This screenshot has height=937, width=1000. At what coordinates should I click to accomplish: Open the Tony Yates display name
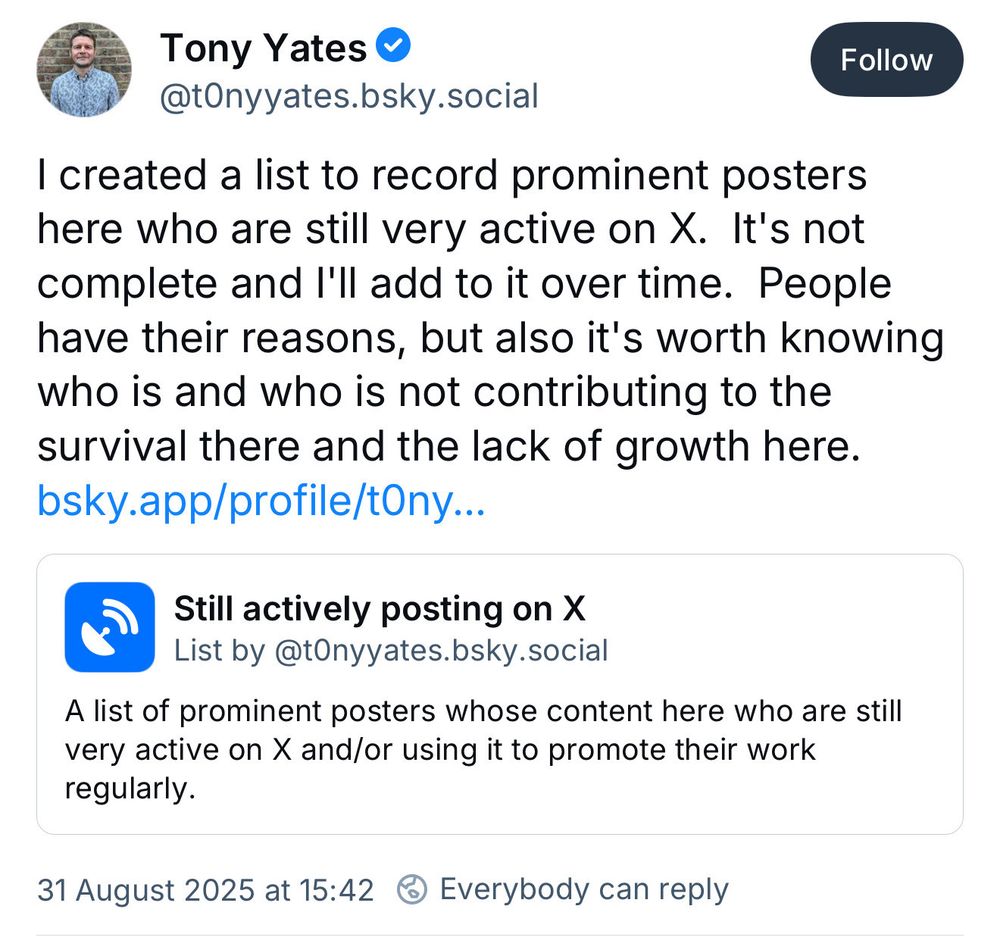(264, 48)
